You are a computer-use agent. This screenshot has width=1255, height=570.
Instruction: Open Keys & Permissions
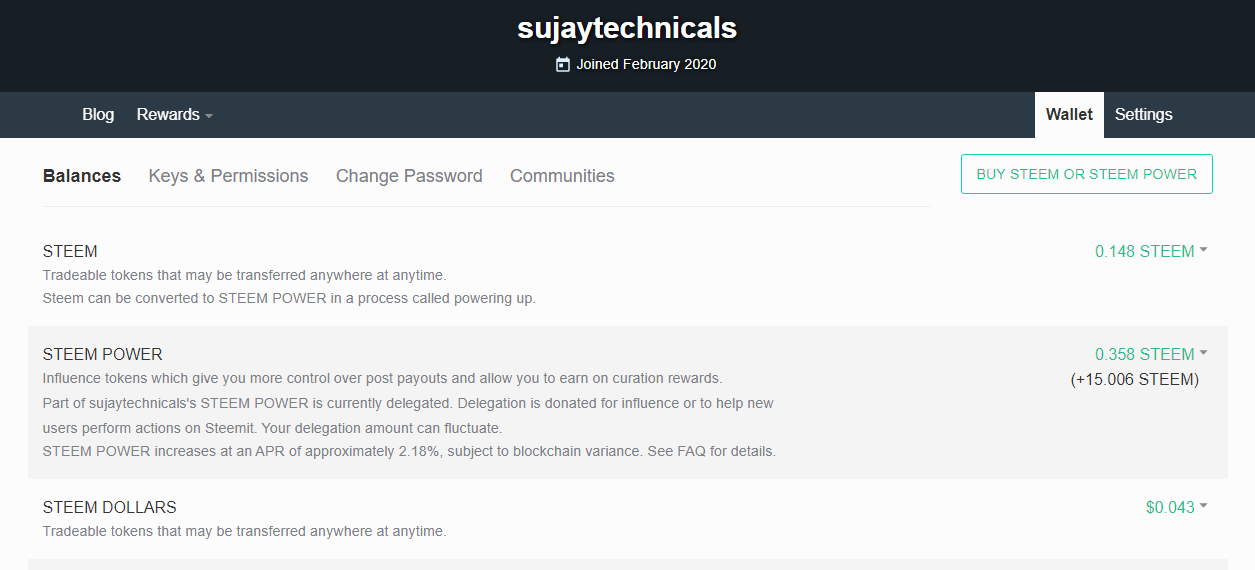tap(228, 176)
